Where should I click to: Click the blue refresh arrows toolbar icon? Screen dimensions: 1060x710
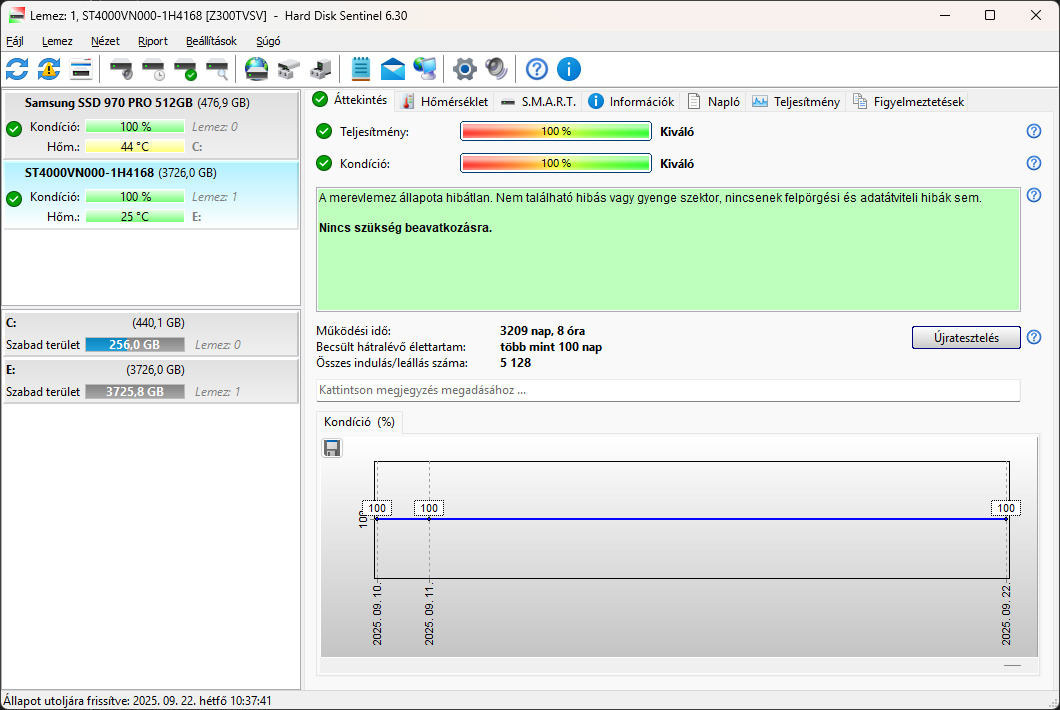click(x=17, y=69)
